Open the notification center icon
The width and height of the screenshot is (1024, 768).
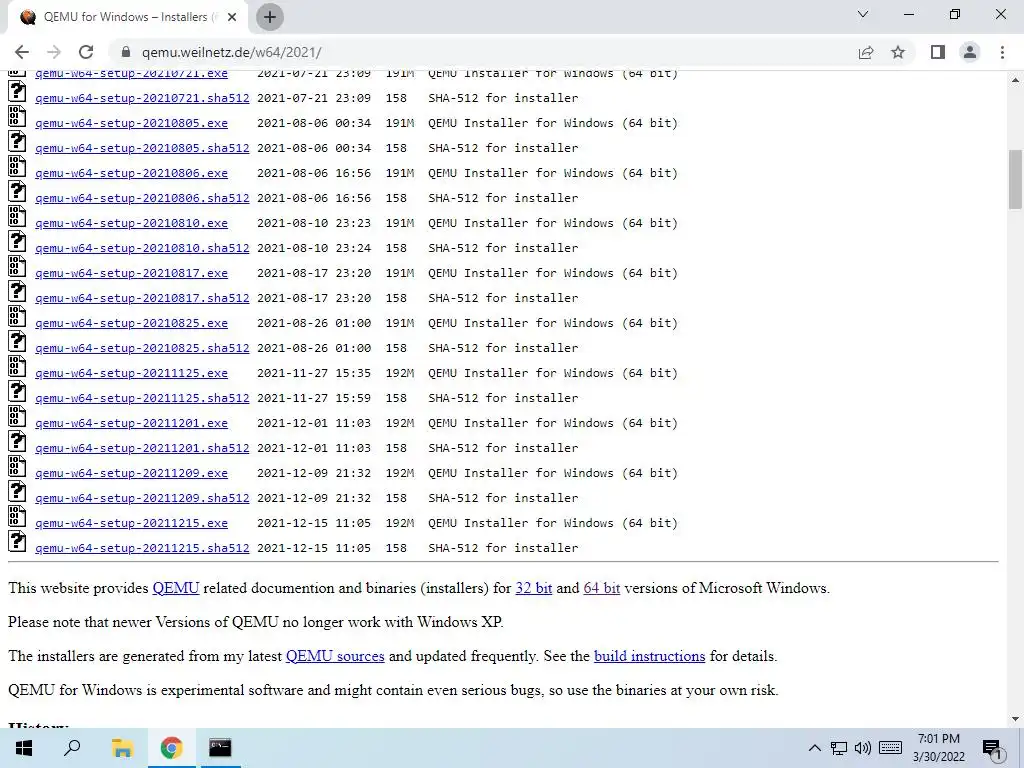[992, 749]
